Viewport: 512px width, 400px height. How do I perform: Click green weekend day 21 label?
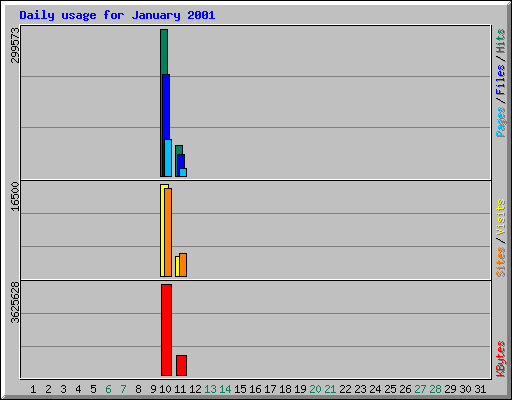tap(330, 389)
